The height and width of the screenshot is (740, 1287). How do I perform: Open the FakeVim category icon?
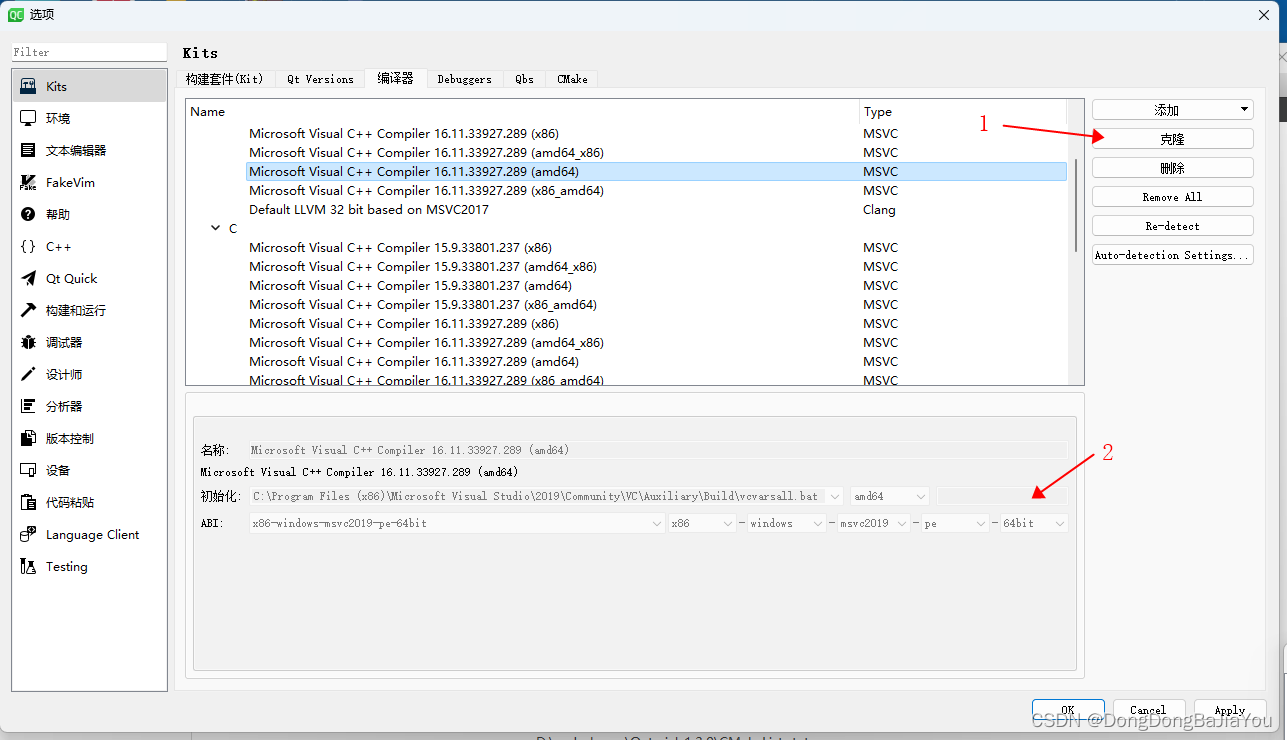pyautogui.click(x=28, y=183)
